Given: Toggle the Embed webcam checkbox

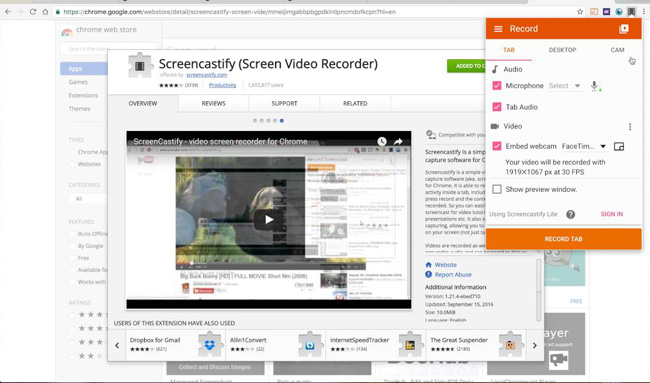Looking at the screenshot, I should click(x=497, y=146).
